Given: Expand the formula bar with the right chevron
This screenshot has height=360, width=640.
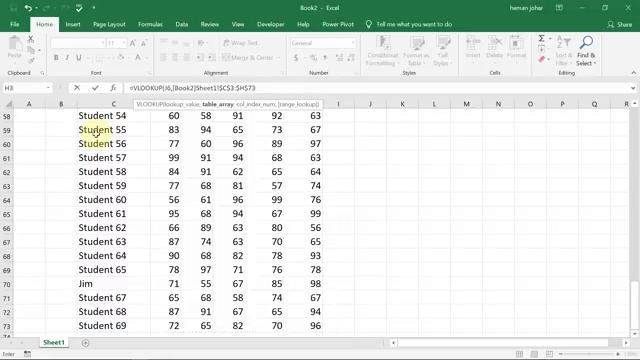Looking at the screenshot, I should (x=633, y=88).
